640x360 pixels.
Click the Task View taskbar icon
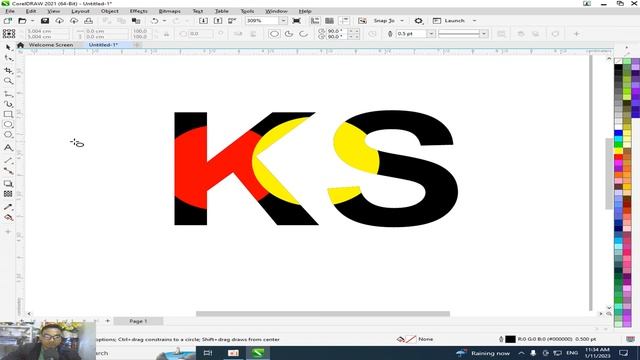(208, 353)
